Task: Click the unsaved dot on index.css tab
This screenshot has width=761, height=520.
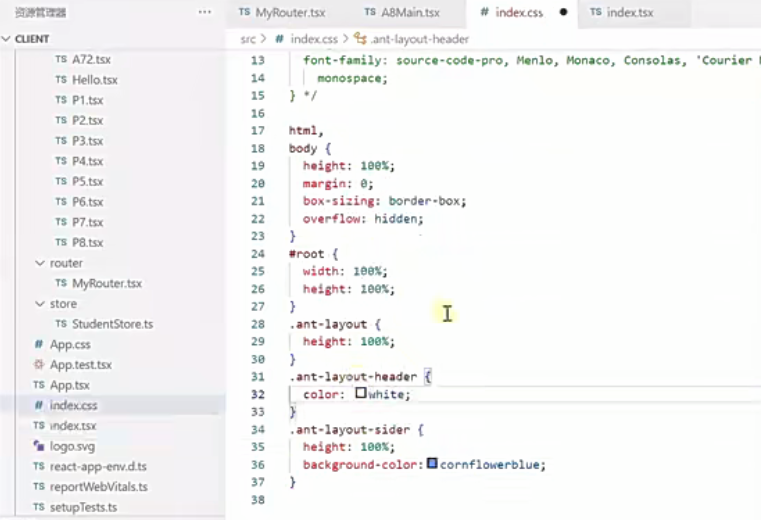Action: pos(563,12)
